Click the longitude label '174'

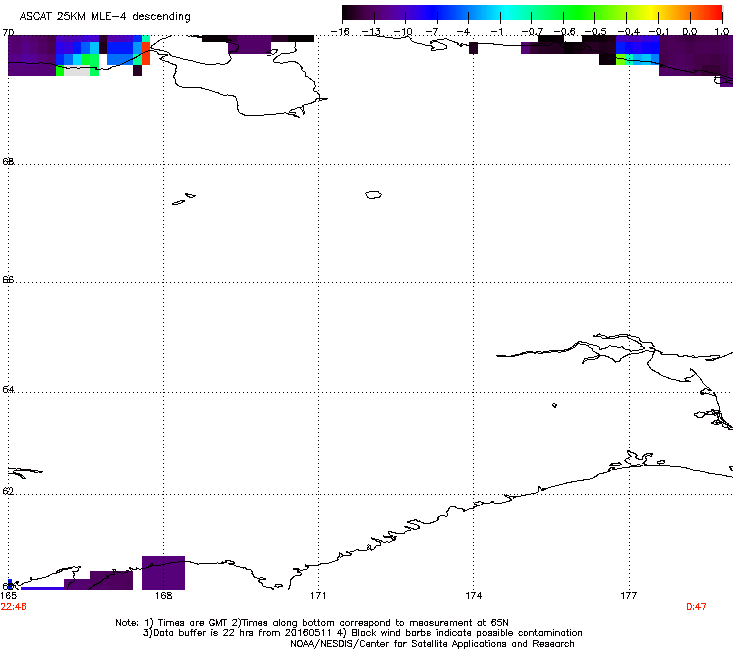click(473, 596)
